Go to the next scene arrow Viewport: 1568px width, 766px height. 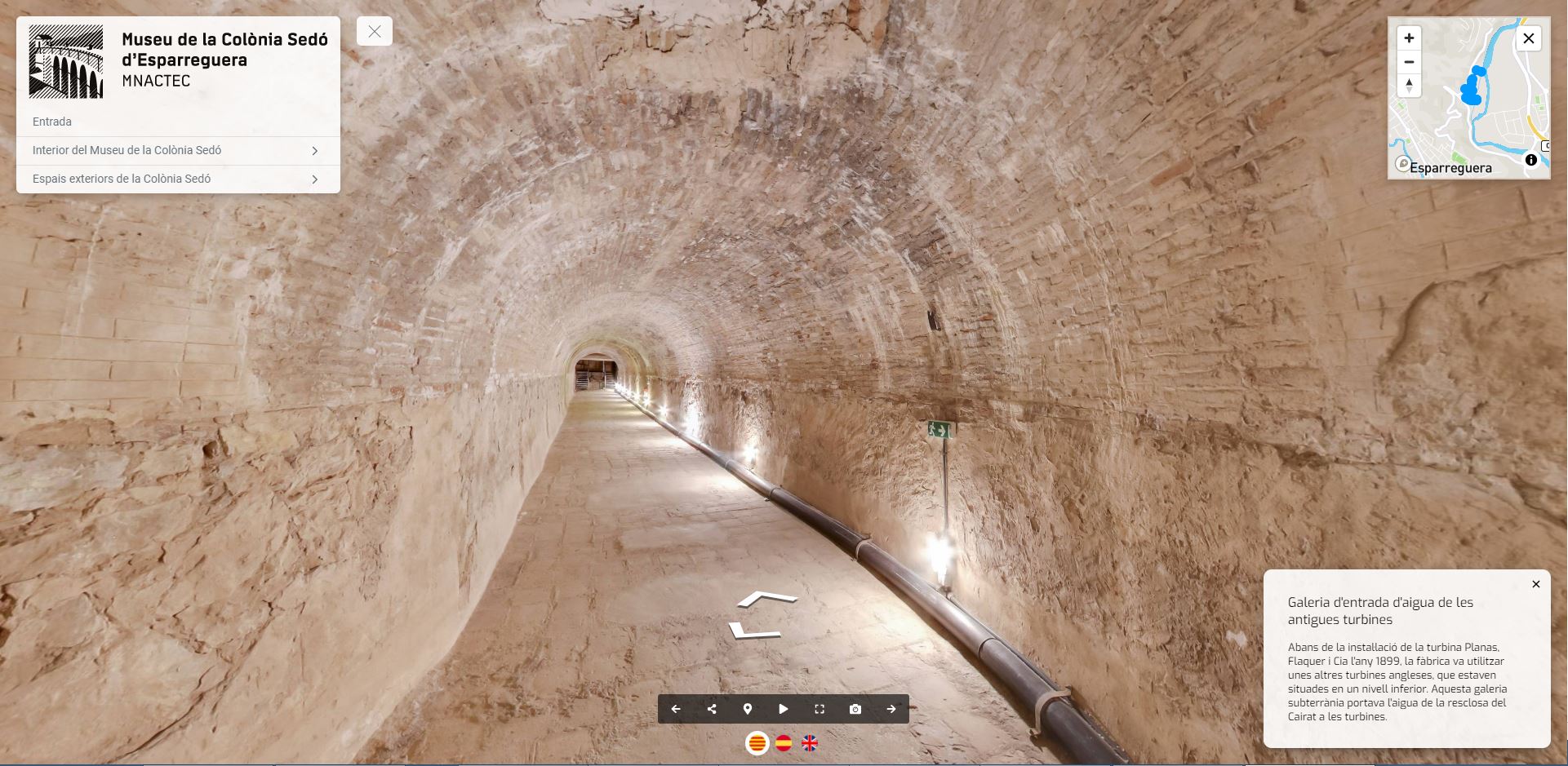[x=891, y=709]
